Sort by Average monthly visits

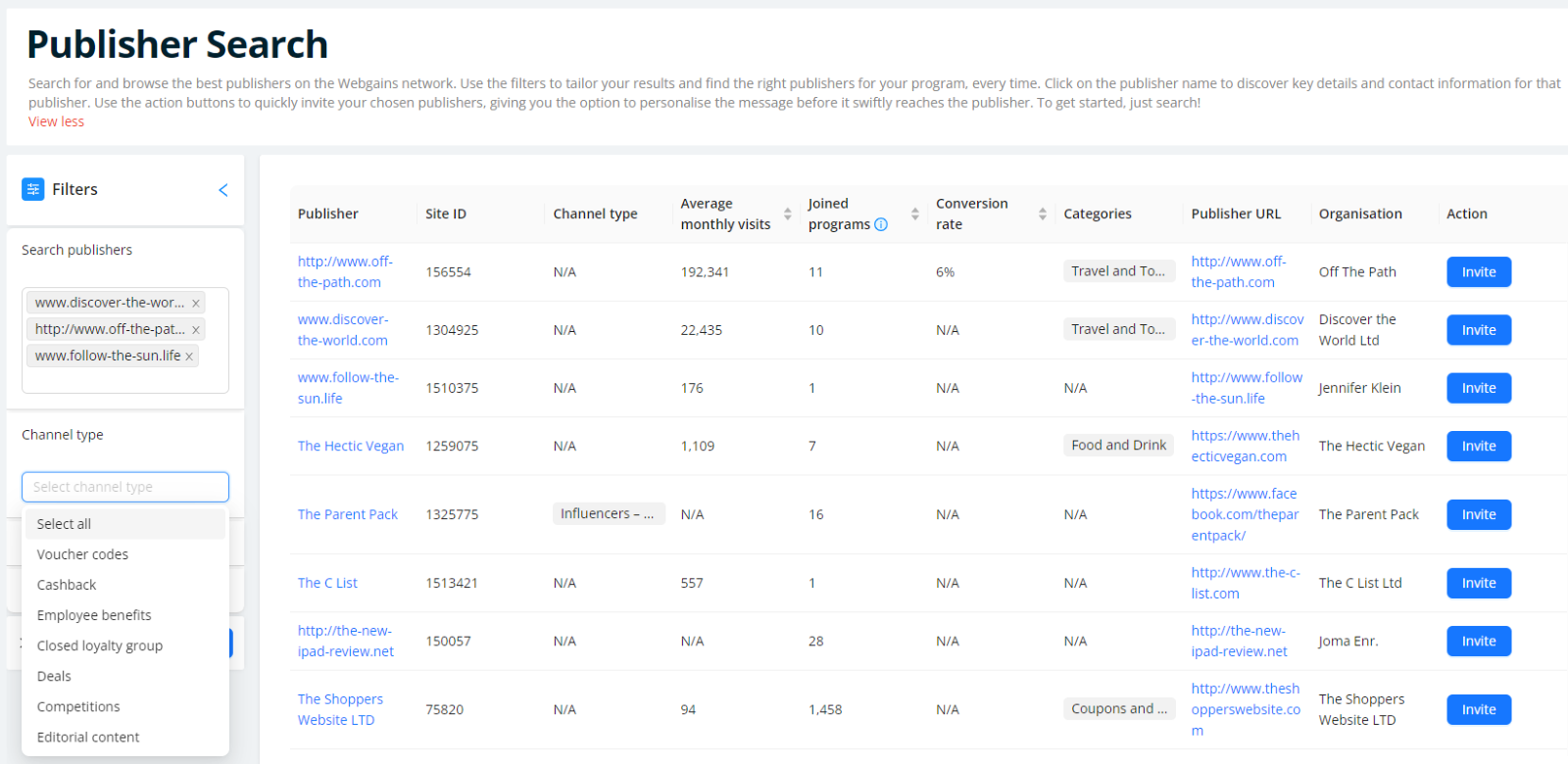[787, 214]
